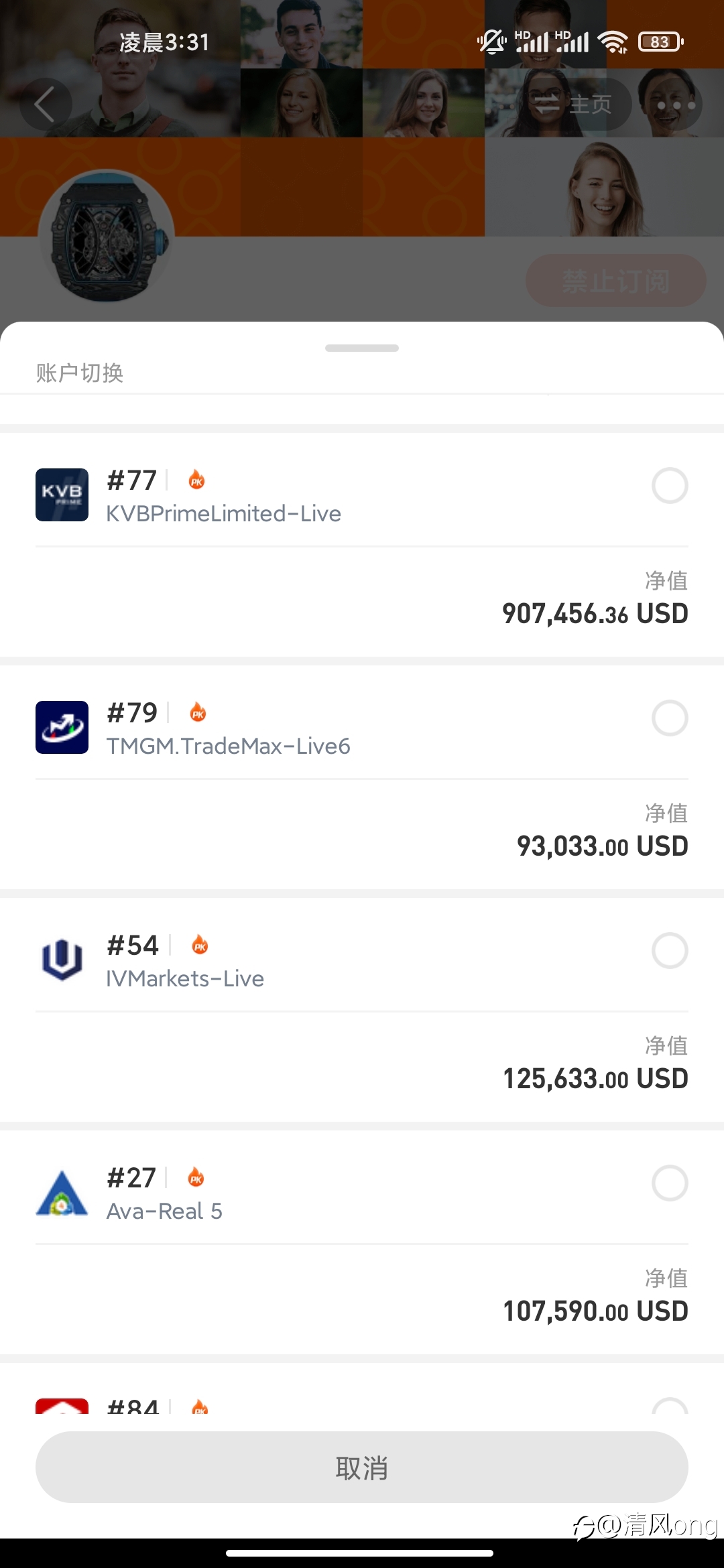Tap the 禁止订阅 button

[x=616, y=281]
